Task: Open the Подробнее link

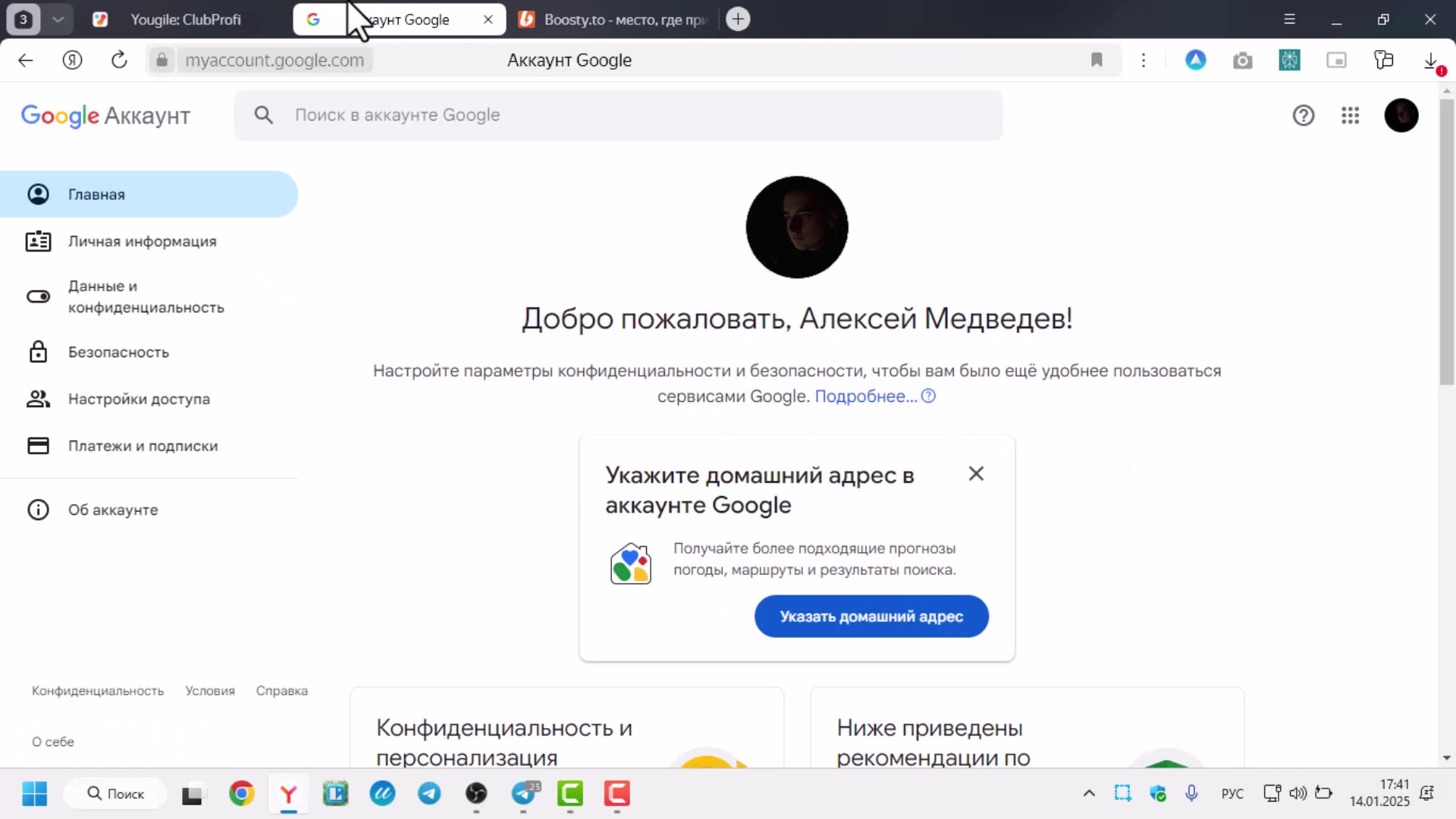Action: [x=865, y=396]
